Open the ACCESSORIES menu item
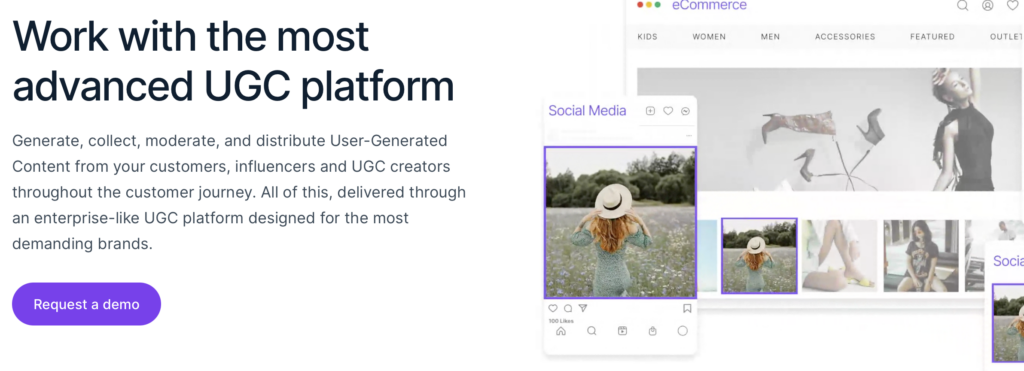The height and width of the screenshot is (371, 1024). tap(845, 37)
